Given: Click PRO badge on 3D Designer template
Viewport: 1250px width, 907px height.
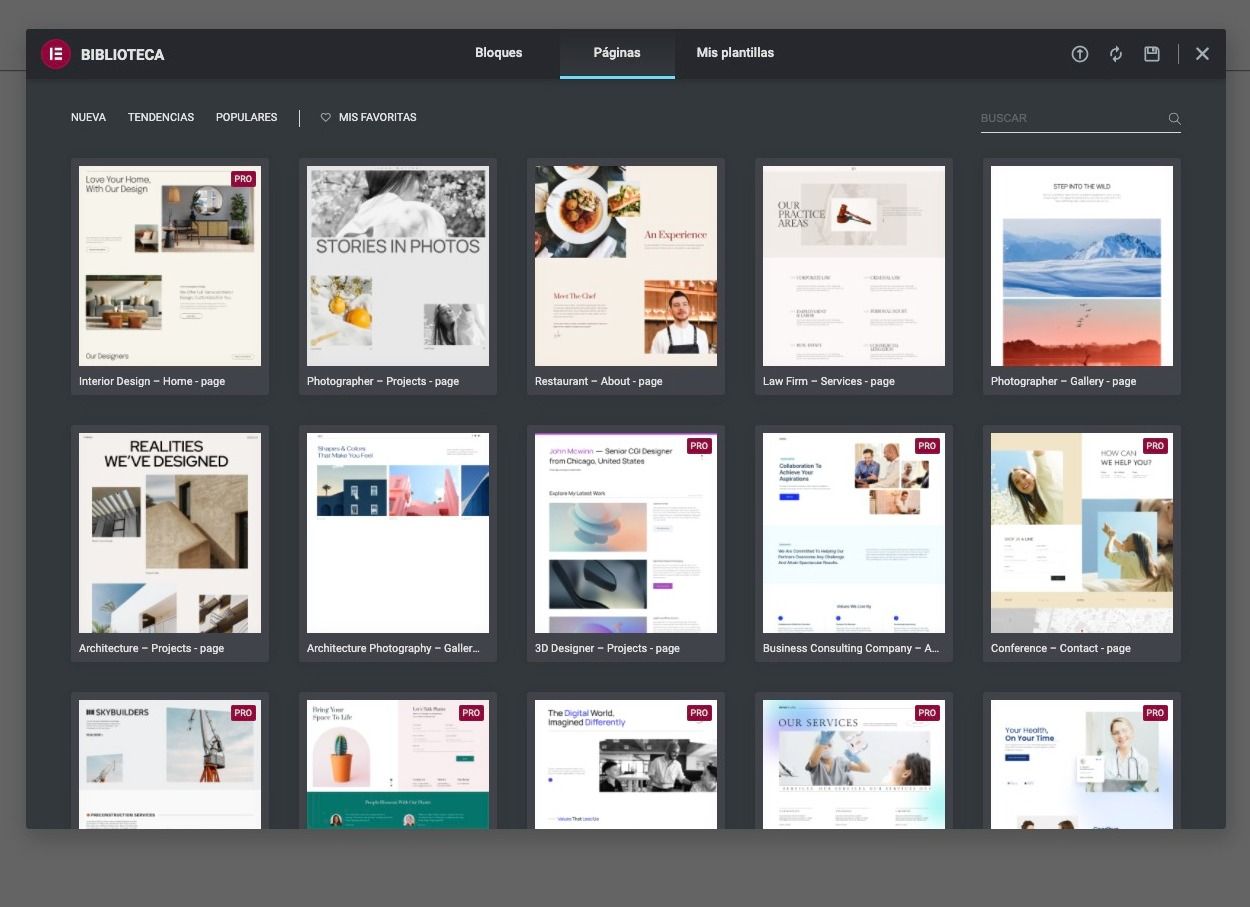Looking at the screenshot, I should [699, 446].
